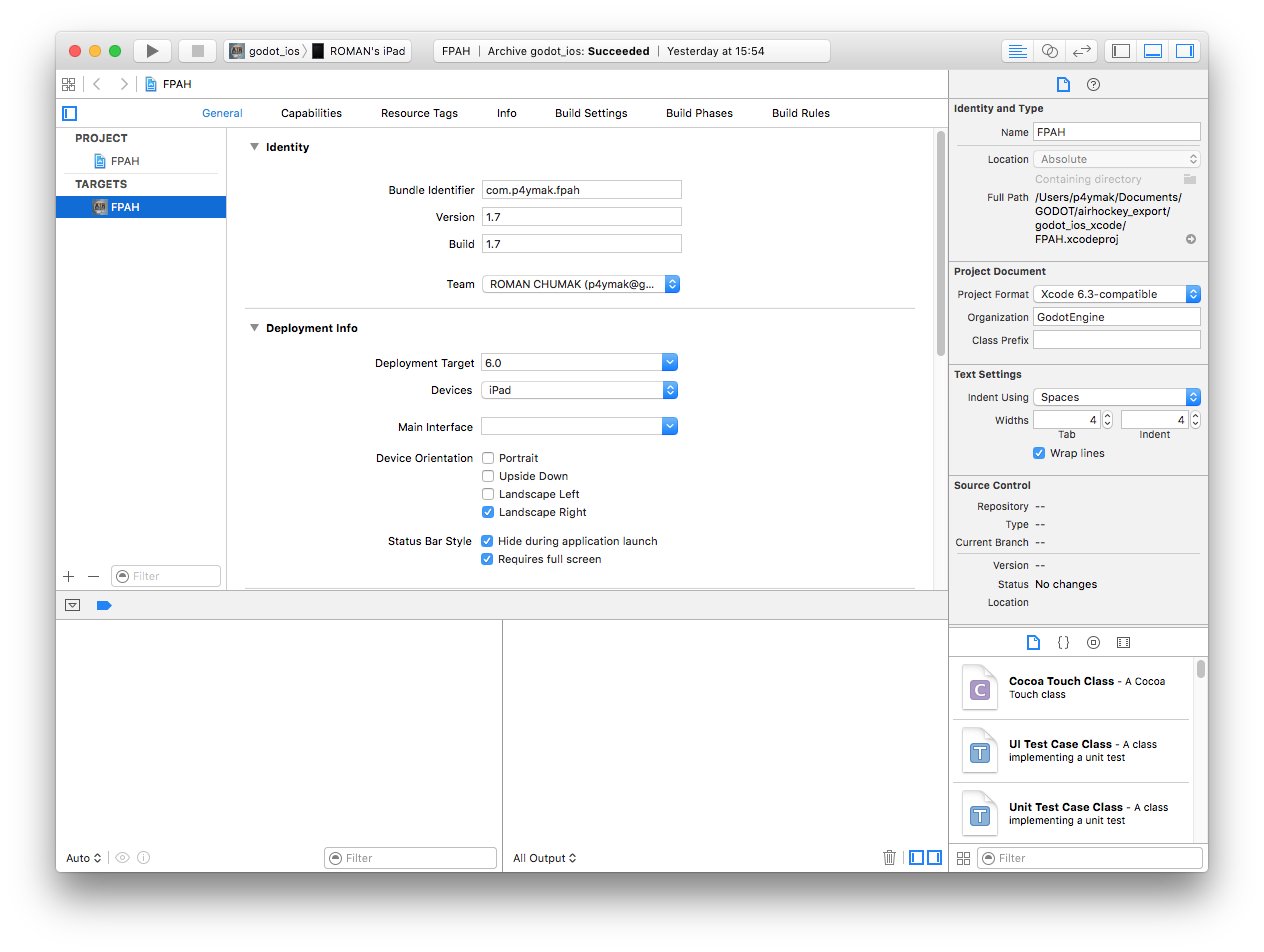This screenshot has width=1264, height=952.
Task: Show the assistant editor
Action: click(x=1049, y=51)
